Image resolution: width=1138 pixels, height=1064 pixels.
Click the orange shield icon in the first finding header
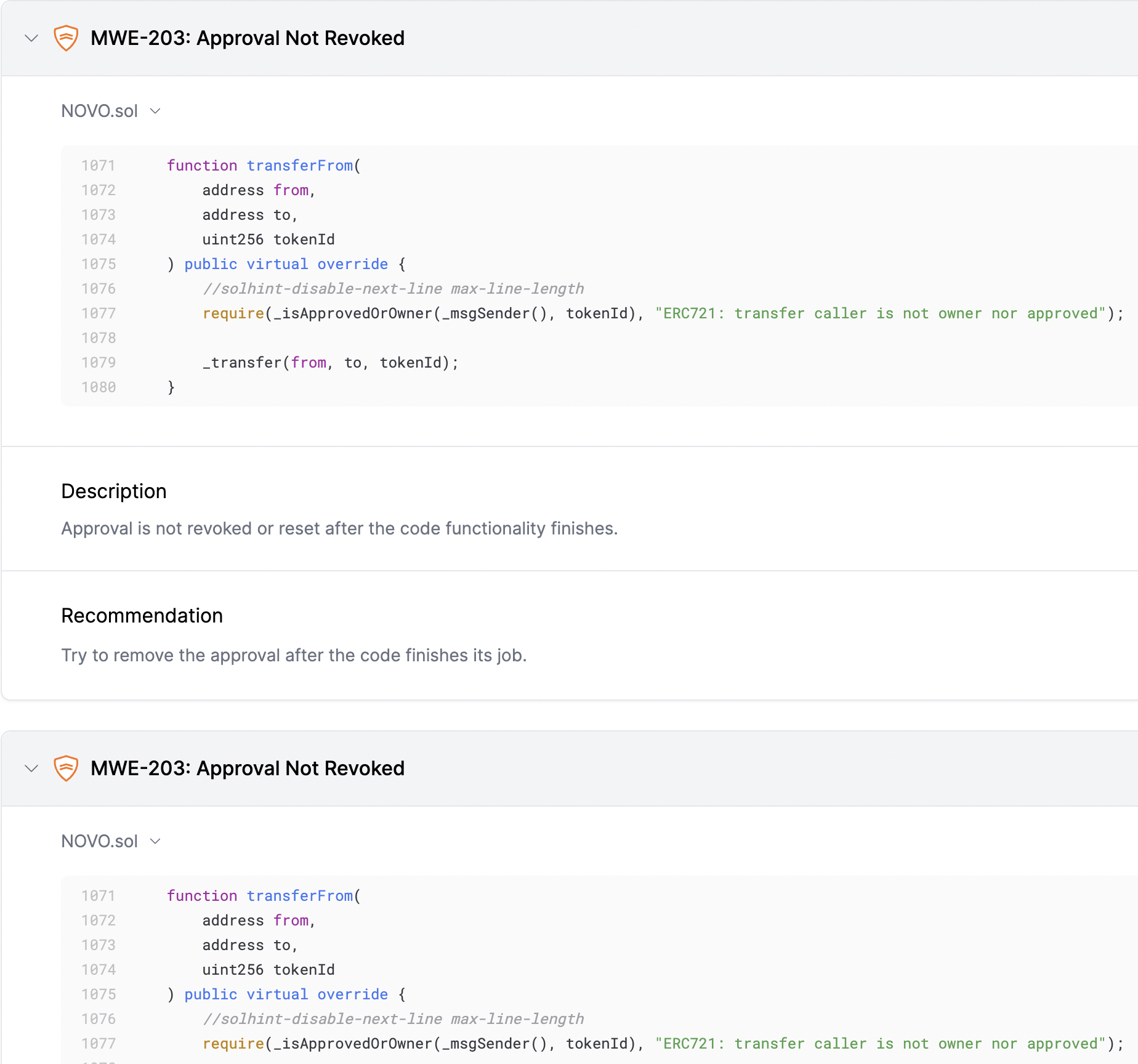click(x=66, y=38)
